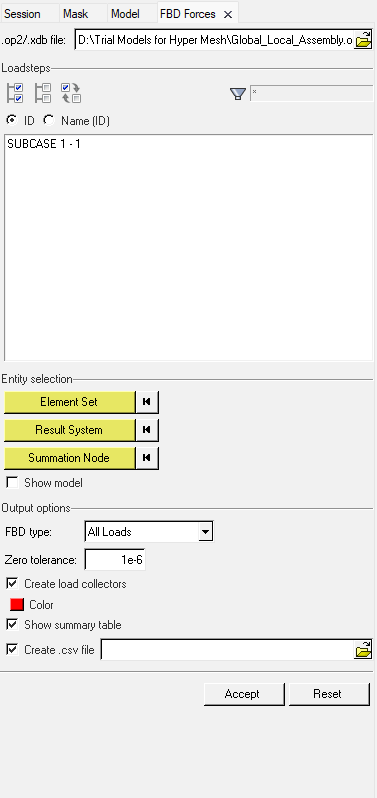Image resolution: width=377 pixels, height=798 pixels.
Task: Switch to the Model tab
Action: [125, 14]
